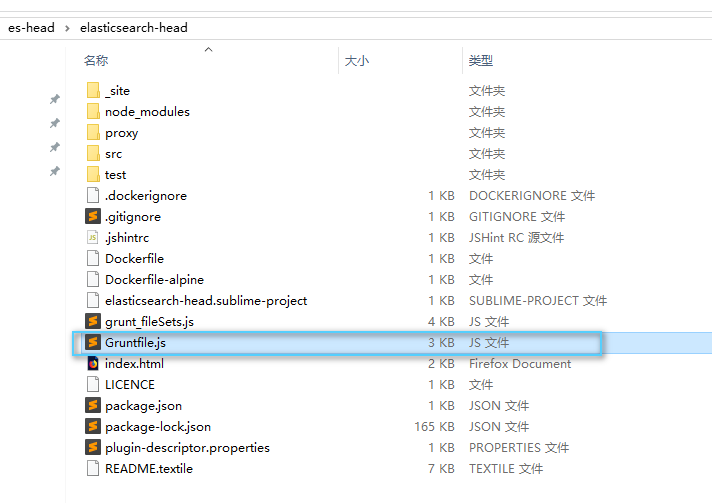This screenshot has width=712, height=503.
Task: Click the third quick-access pin icon
Action: [55, 147]
